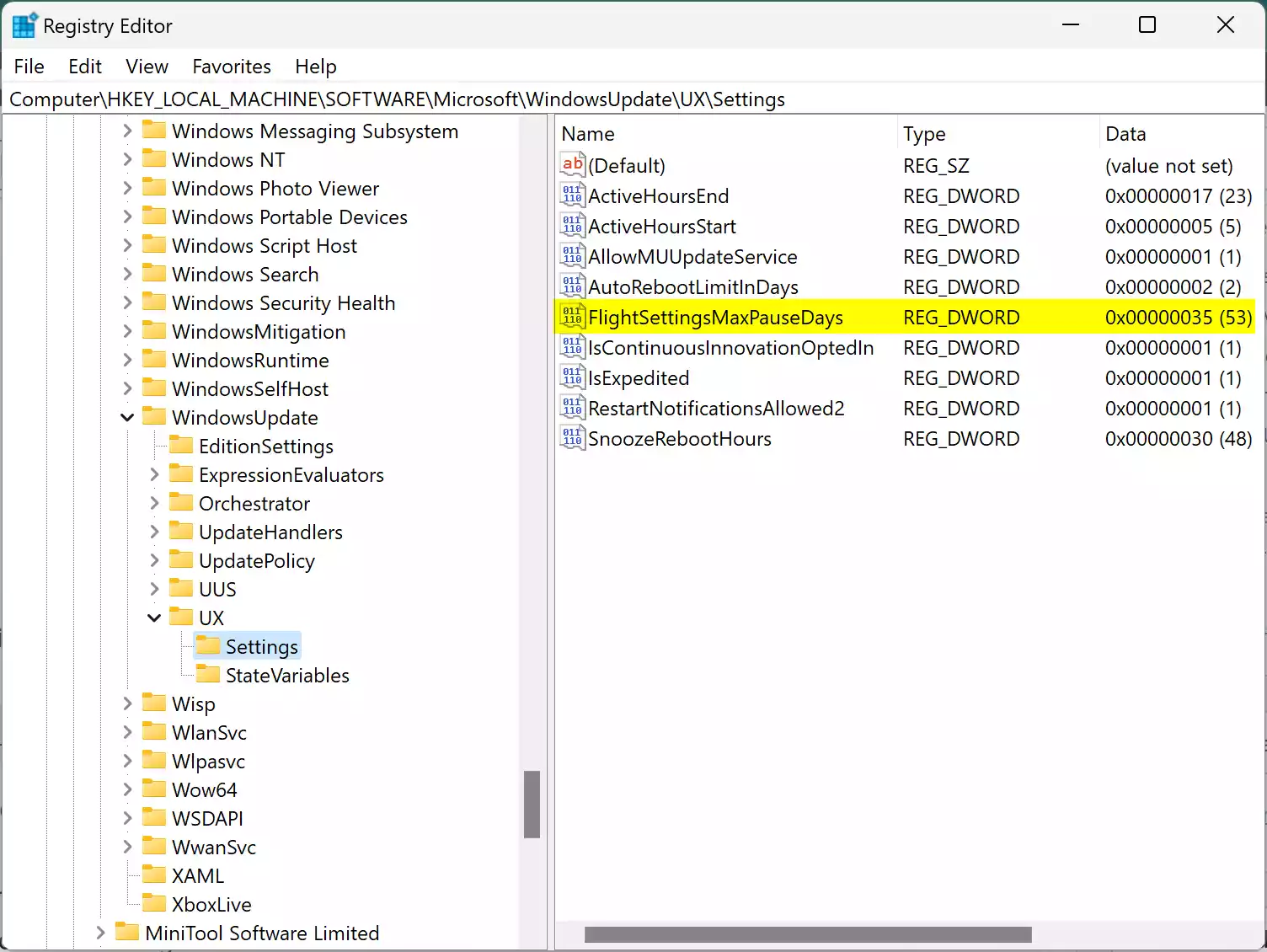The height and width of the screenshot is (952, 1267).
Task: Select the WindowsMitigation key
Action: (x=259, y=331)
